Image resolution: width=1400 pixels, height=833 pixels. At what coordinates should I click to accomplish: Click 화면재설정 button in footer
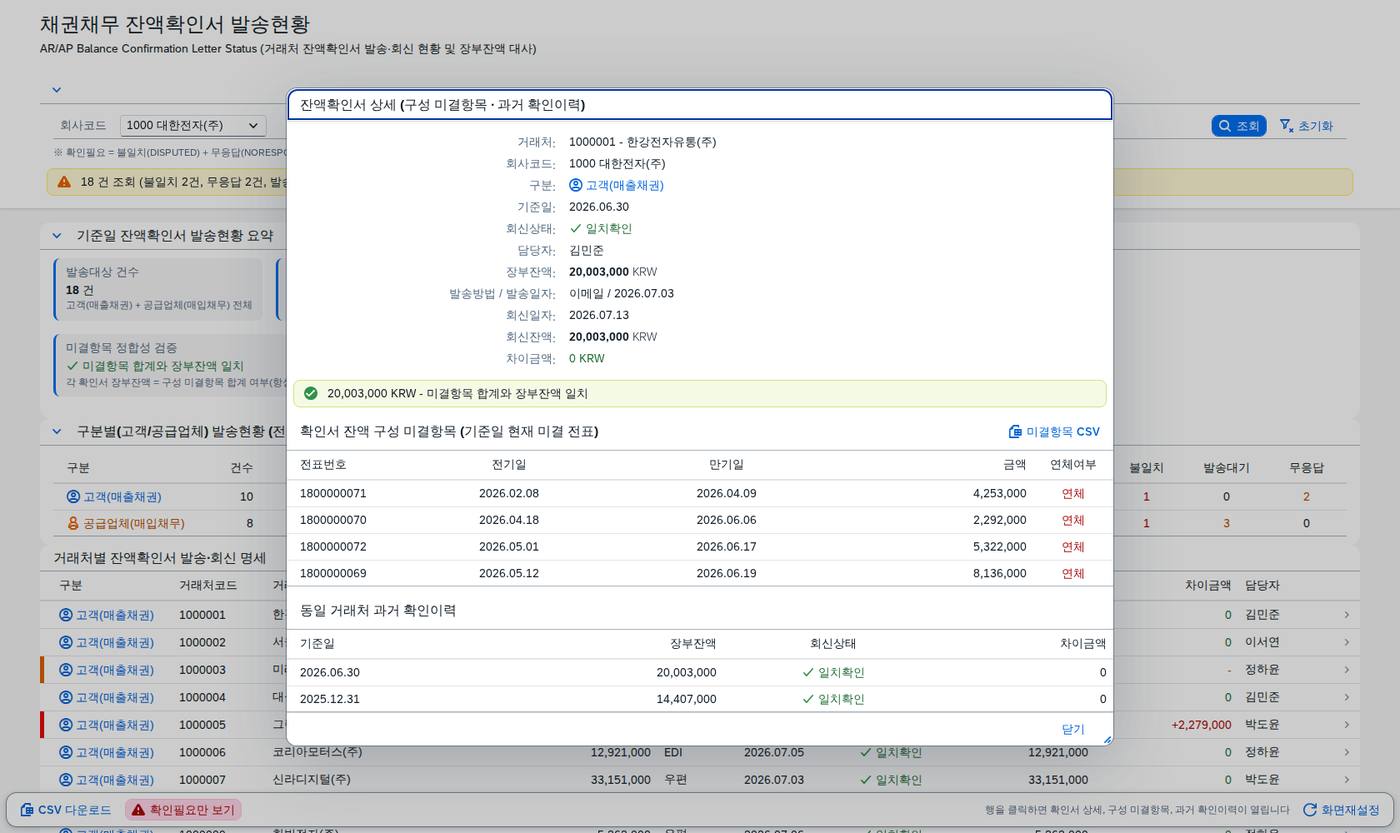(1341, 810)
